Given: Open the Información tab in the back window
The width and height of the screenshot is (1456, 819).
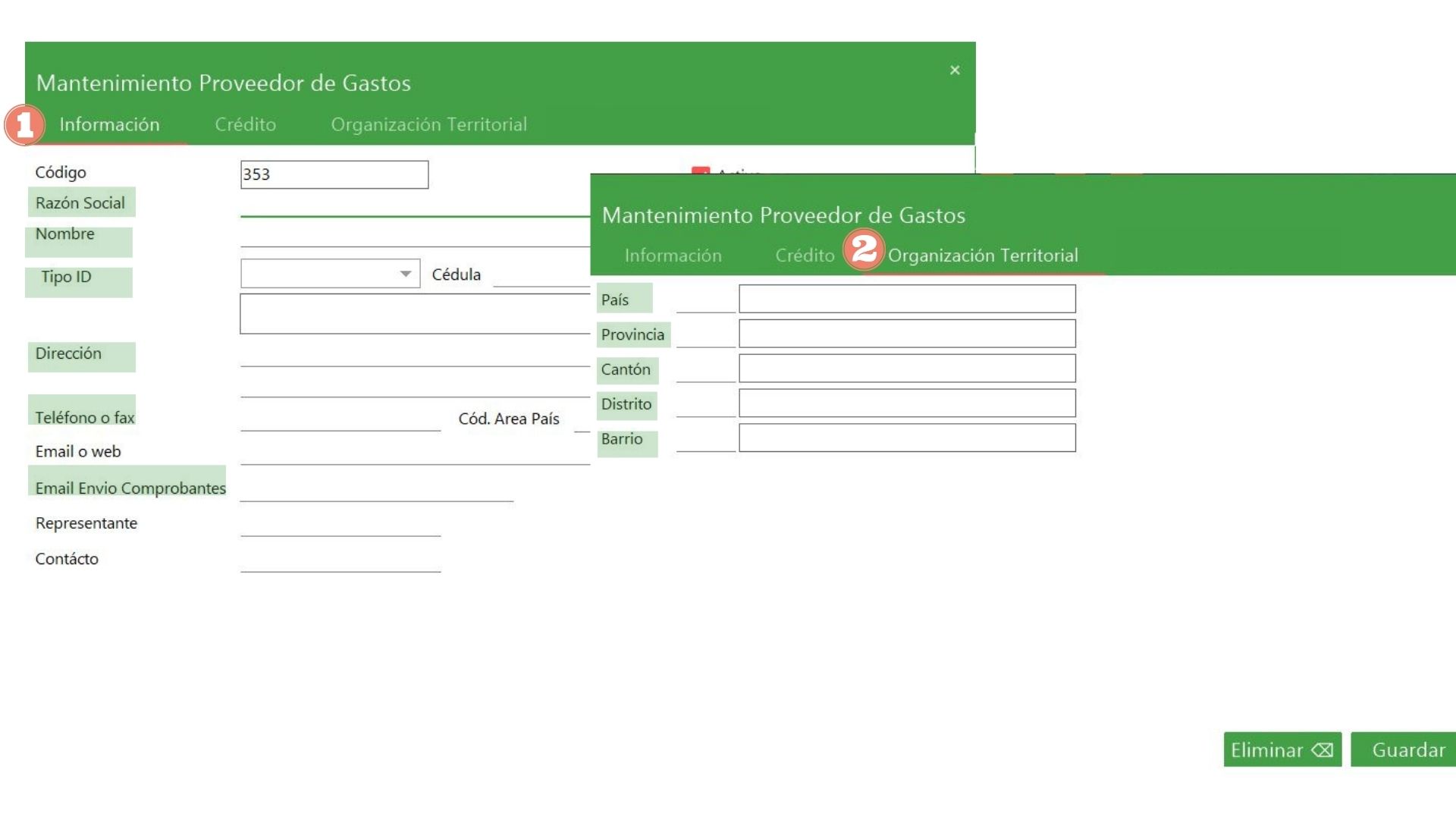Looking at the screenshot, I should (x=109, y=124).
